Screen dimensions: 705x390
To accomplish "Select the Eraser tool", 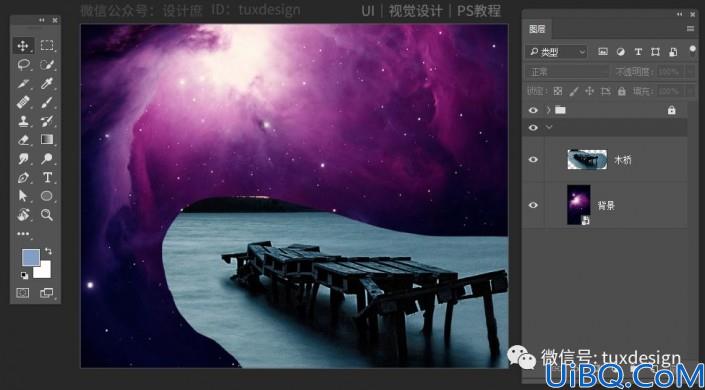I will [23, 140].
